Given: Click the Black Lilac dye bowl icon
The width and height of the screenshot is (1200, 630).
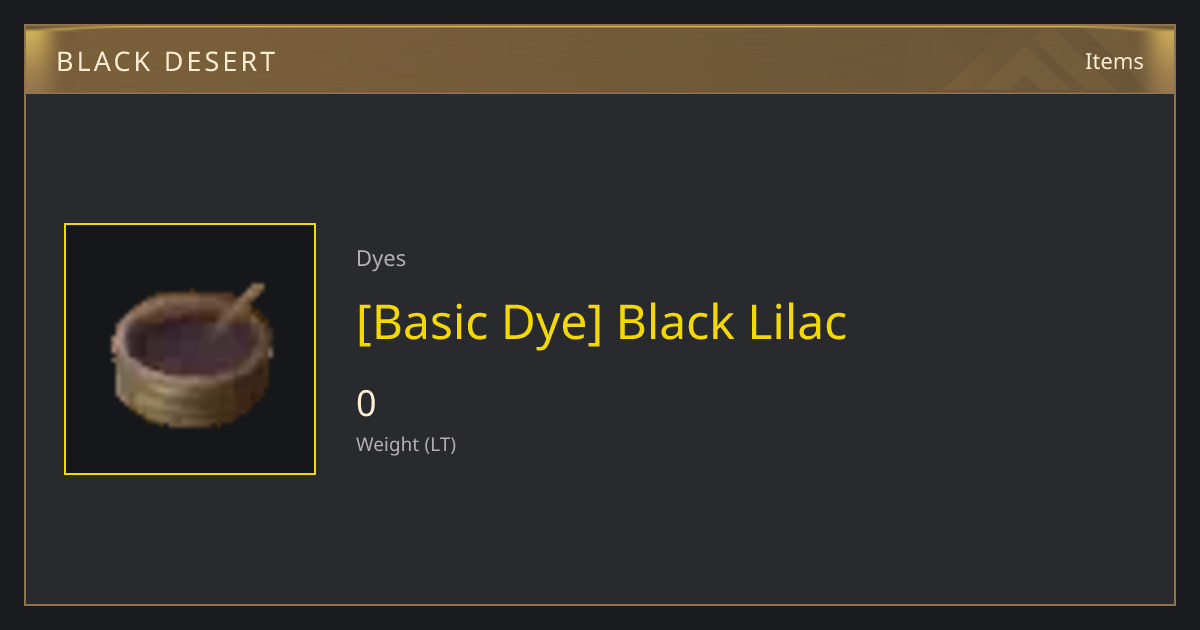Looking at the screenshot, I should (x=190, y=355).
